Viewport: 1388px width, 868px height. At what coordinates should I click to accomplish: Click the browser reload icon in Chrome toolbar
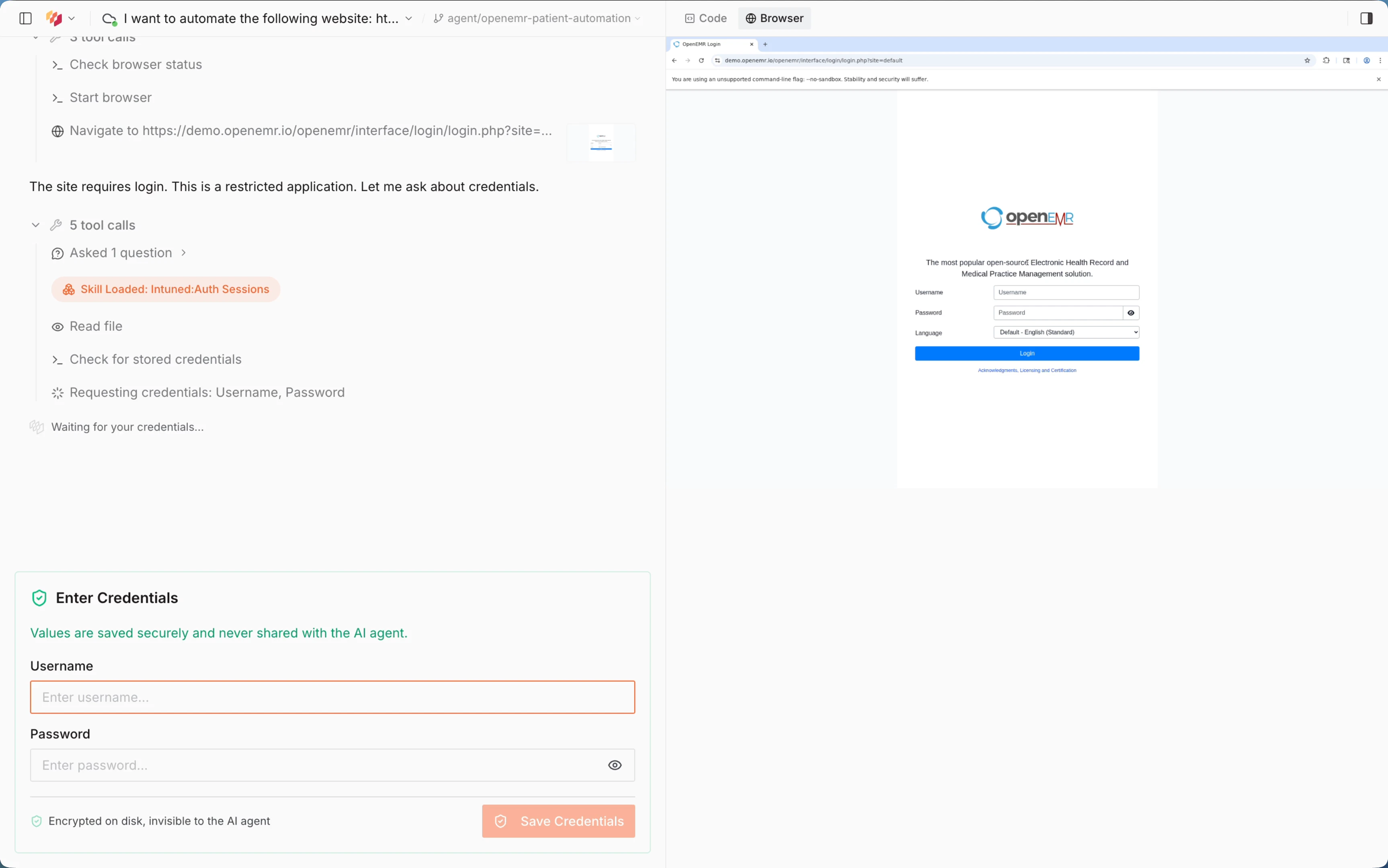click(701, 60)
